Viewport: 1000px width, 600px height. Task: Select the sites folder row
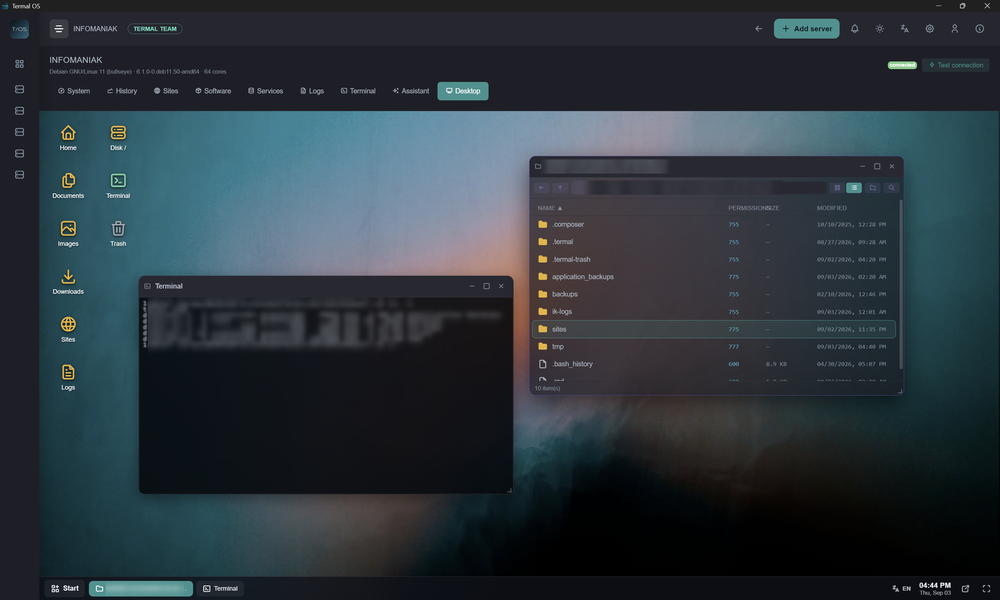[x=714, y=329]
